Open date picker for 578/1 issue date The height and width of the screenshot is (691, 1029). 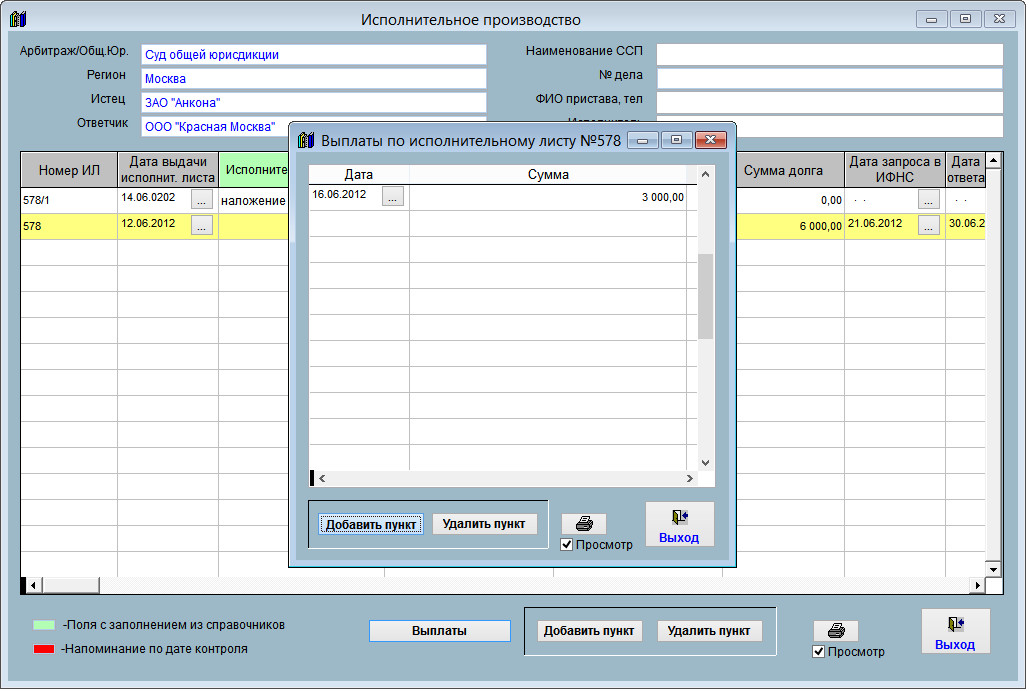(202, 200)
